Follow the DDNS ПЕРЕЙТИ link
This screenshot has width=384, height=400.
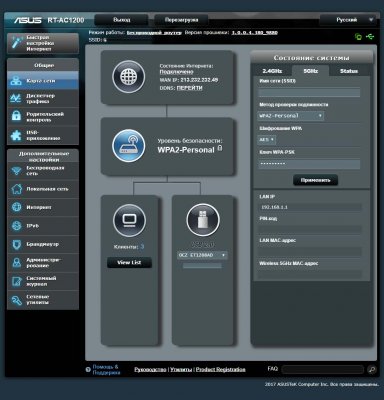[x=189, y=88]
